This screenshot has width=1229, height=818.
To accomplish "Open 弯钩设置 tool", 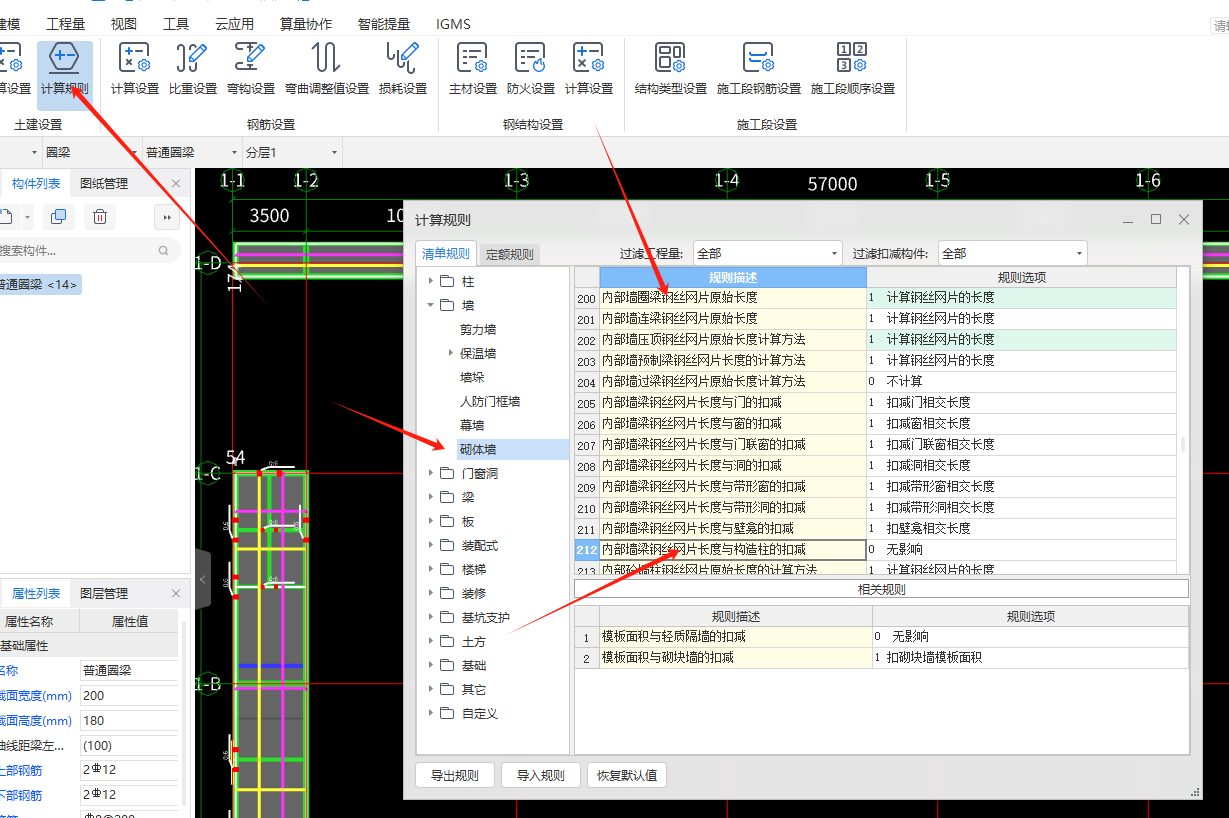I will 250,70.
